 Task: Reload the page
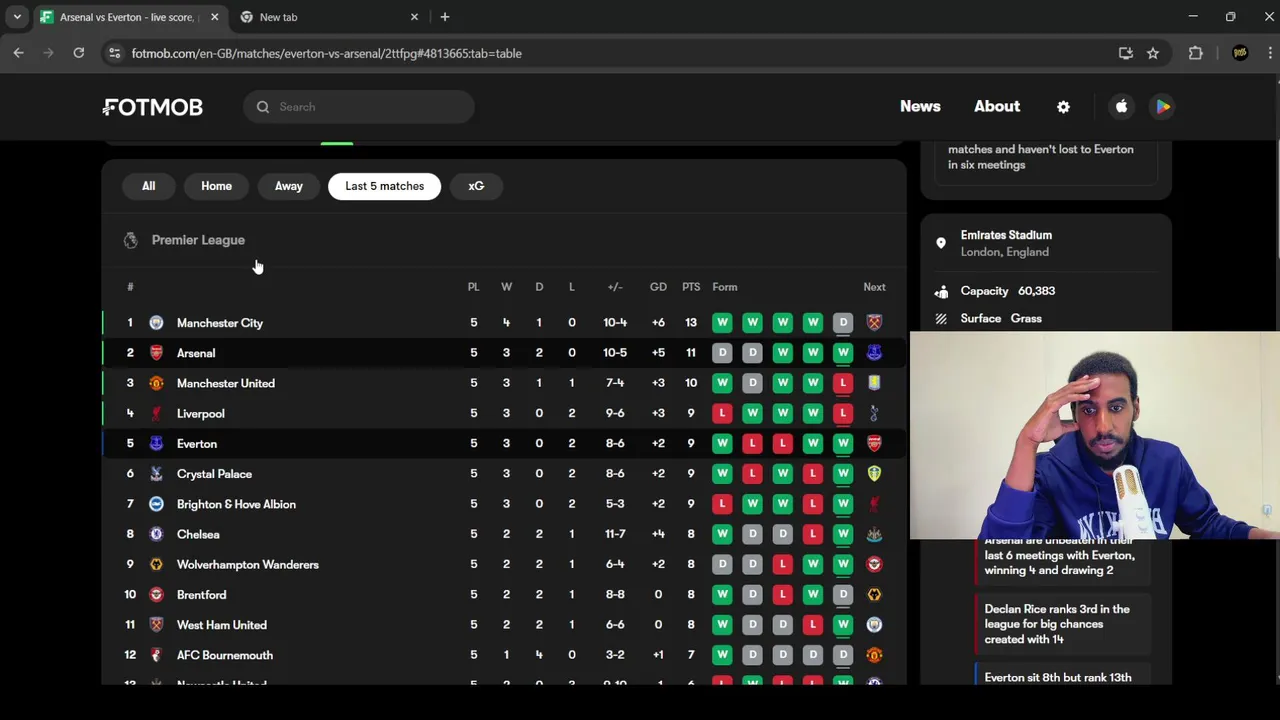click(x=78, y=53)
